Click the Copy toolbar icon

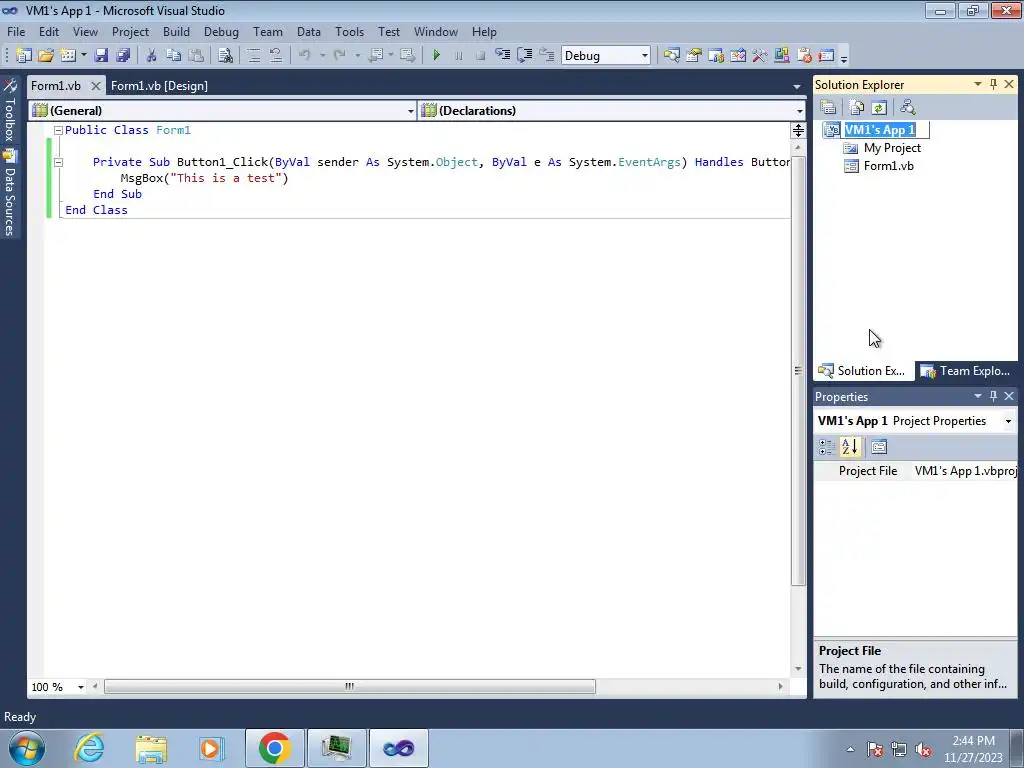pyautogui.click(x=173, y=56)
